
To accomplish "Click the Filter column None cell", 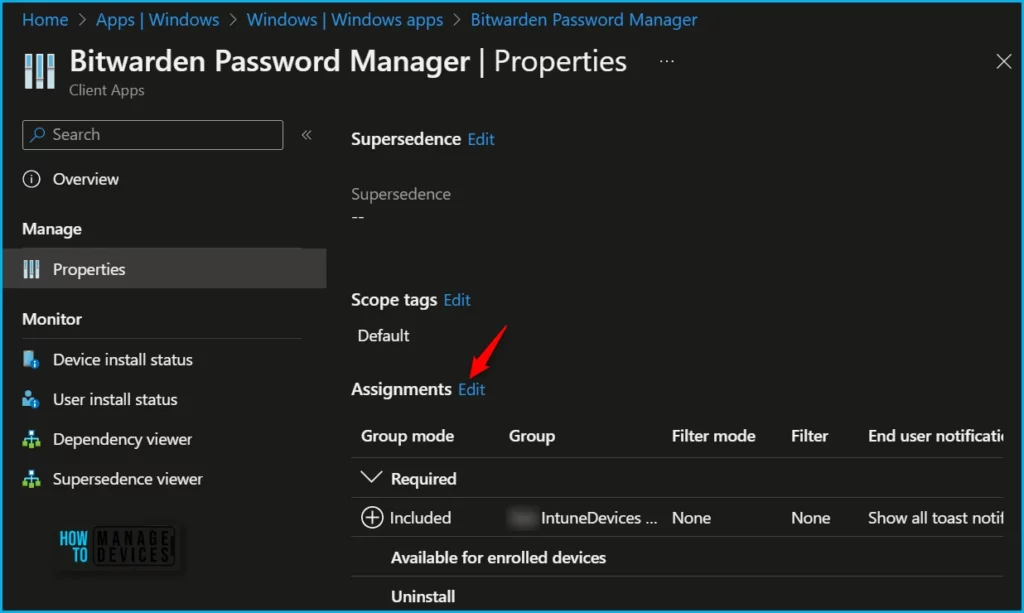I will pos(810,518).
